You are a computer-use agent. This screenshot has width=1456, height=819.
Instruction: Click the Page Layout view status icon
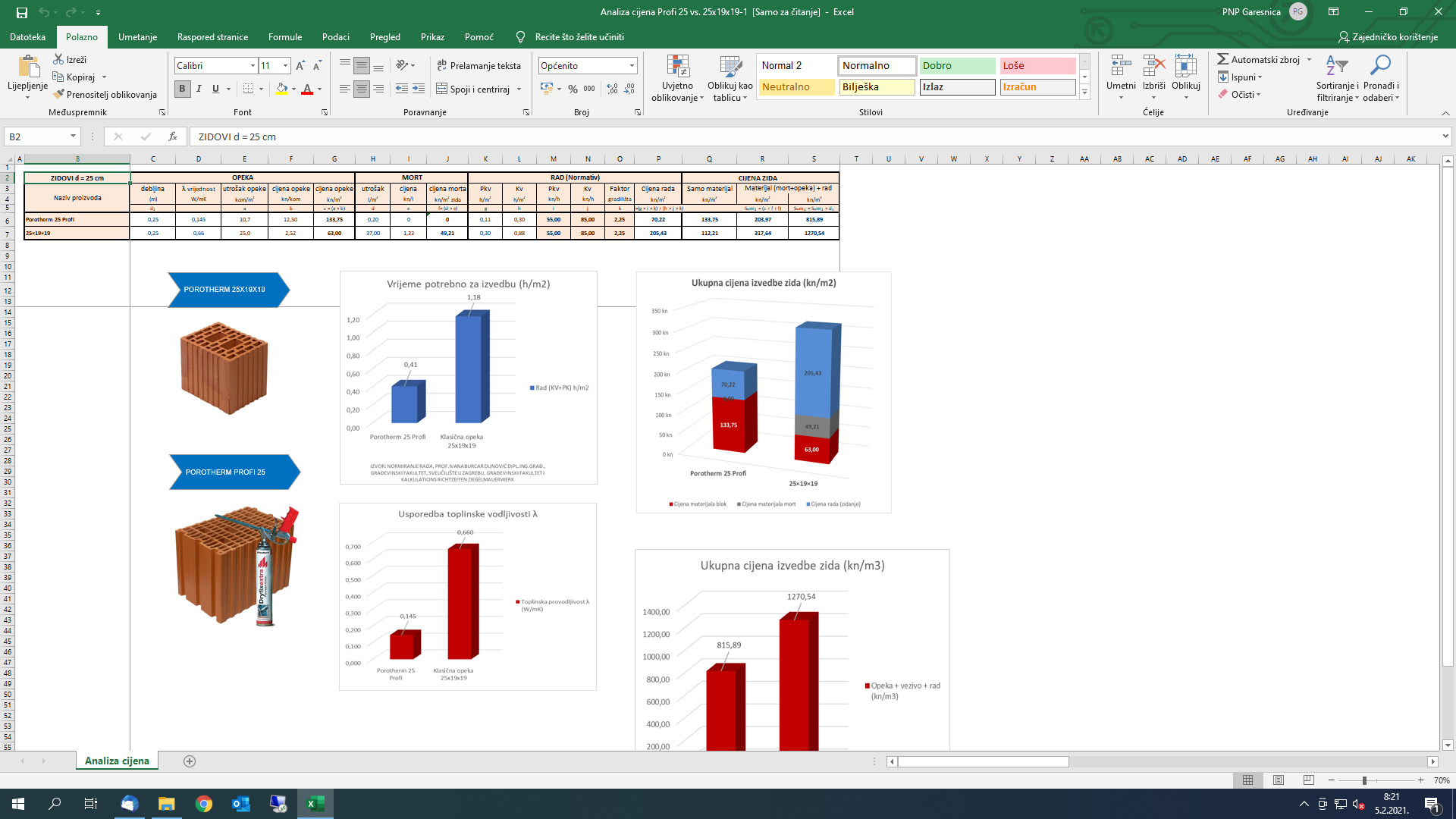1279,780
